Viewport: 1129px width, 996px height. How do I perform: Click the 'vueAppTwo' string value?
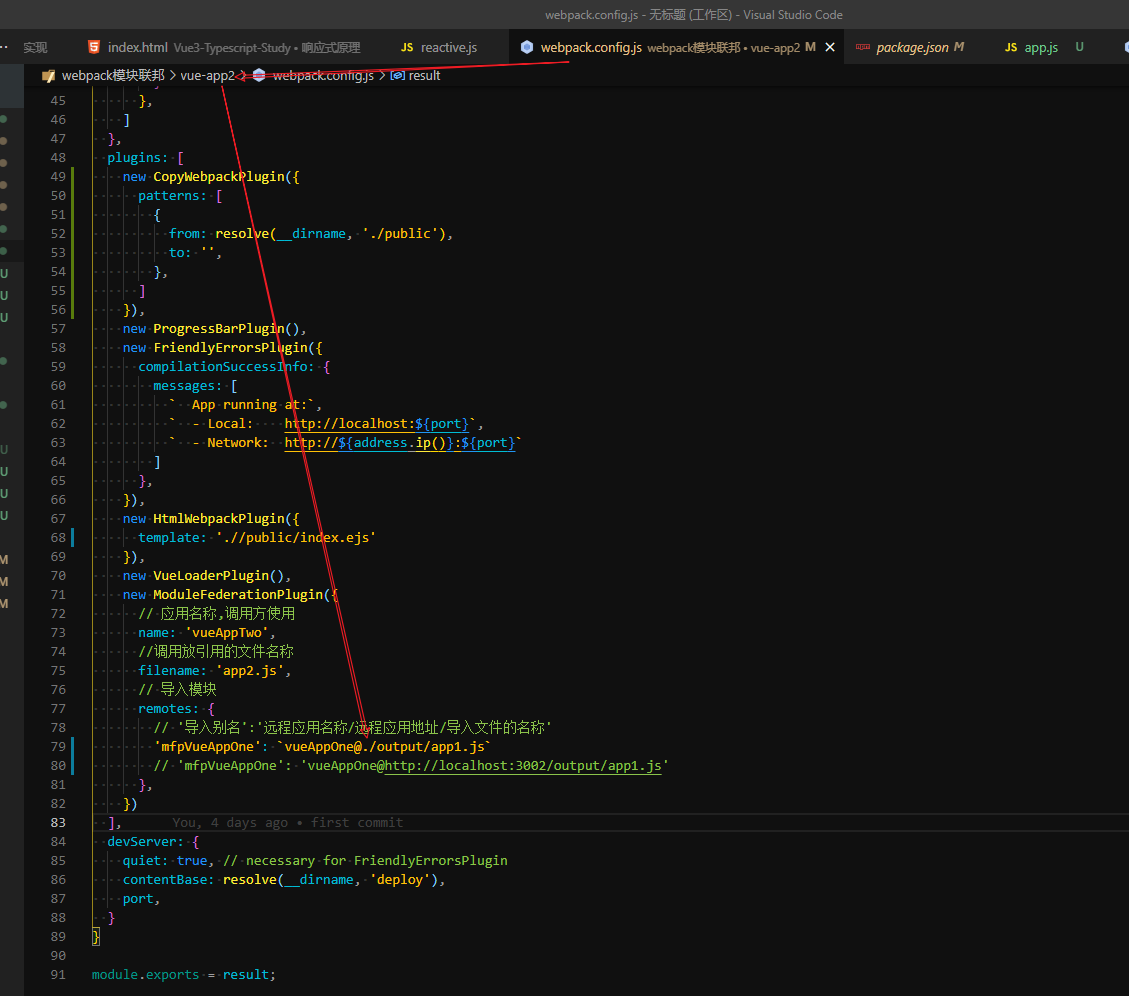click(226, 632)
